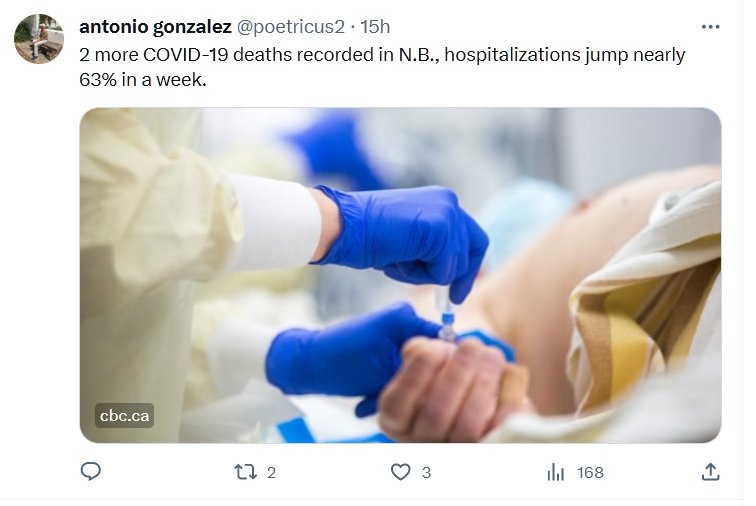The image size is (756, 506).
Task: Click the view count of 168
Action: coord(590,472)
